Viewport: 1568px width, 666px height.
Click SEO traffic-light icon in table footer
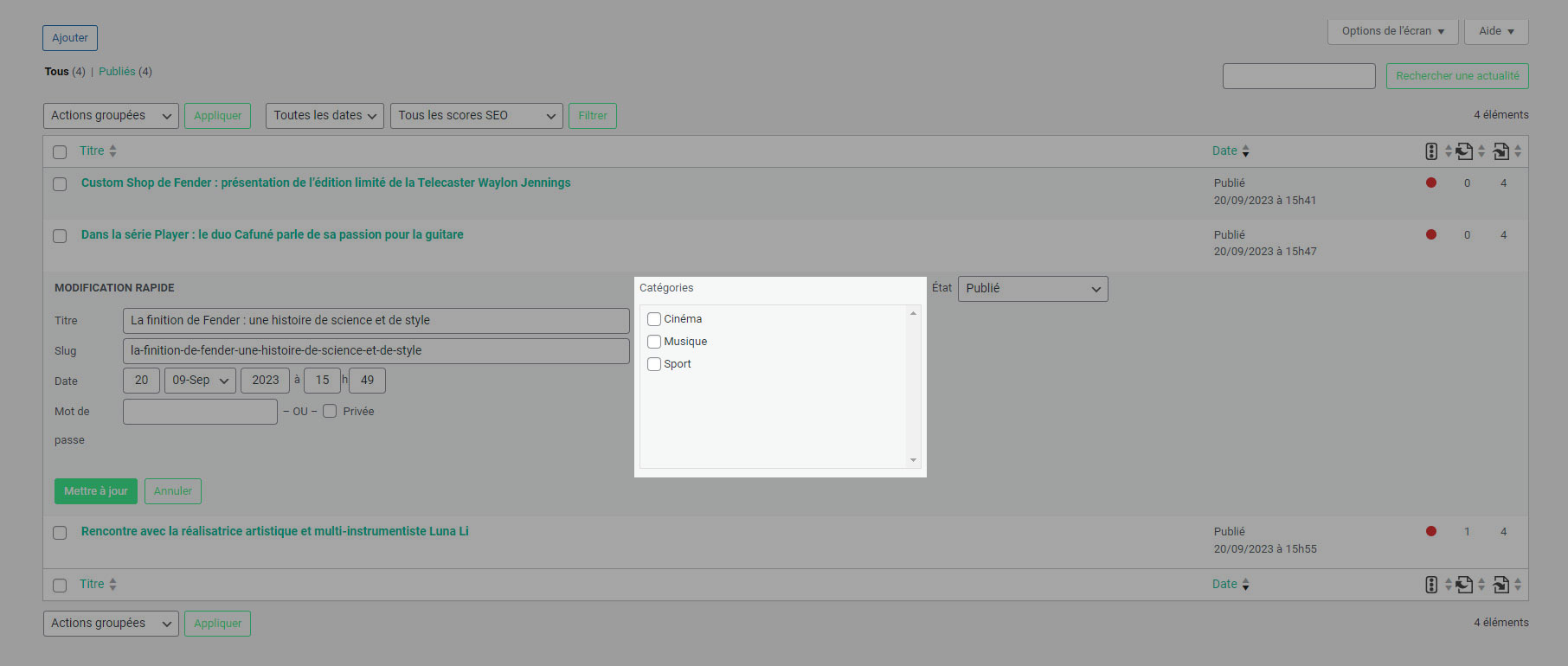tap(1431, 585)
